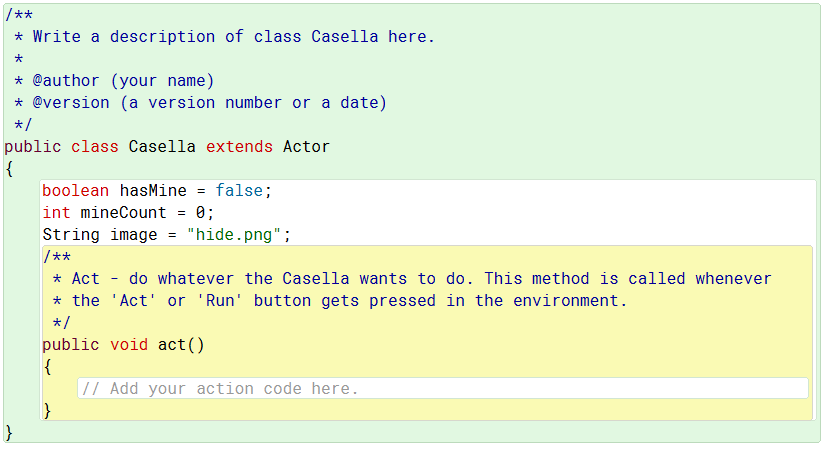Click the 'boolean' type keyword

point(76,191)
